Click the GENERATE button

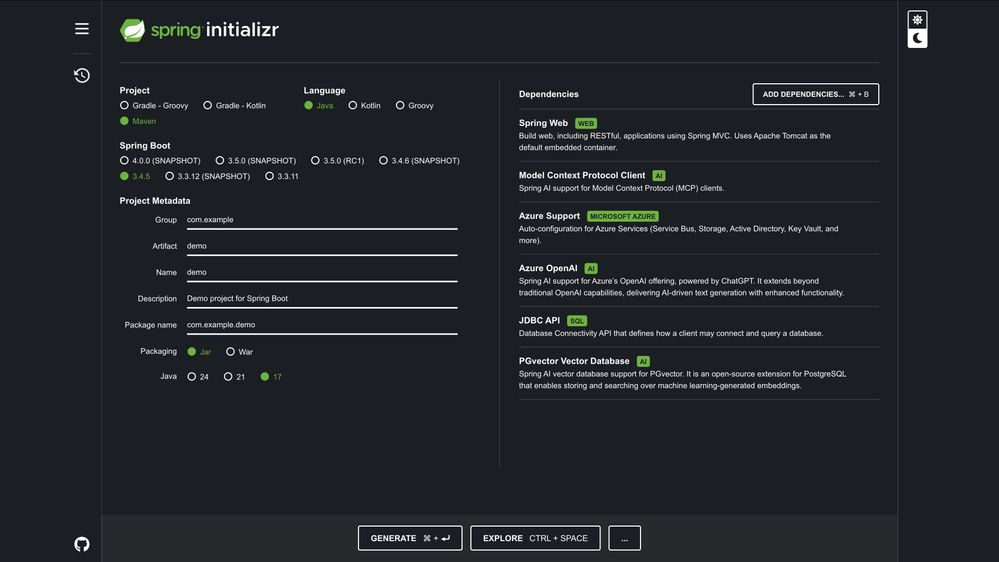[x=410, y=538]
